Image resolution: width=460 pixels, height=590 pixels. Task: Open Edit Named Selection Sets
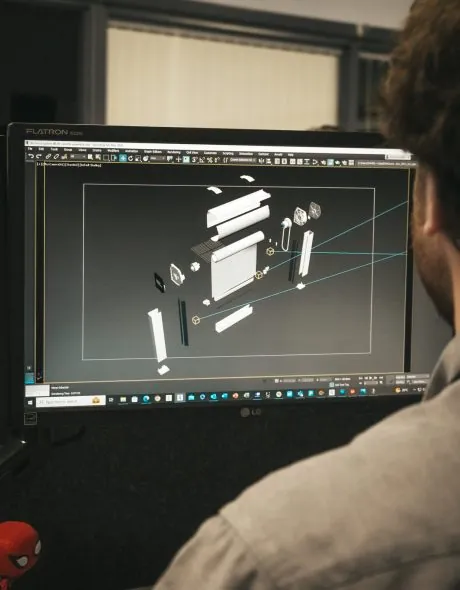click(225, 160)
